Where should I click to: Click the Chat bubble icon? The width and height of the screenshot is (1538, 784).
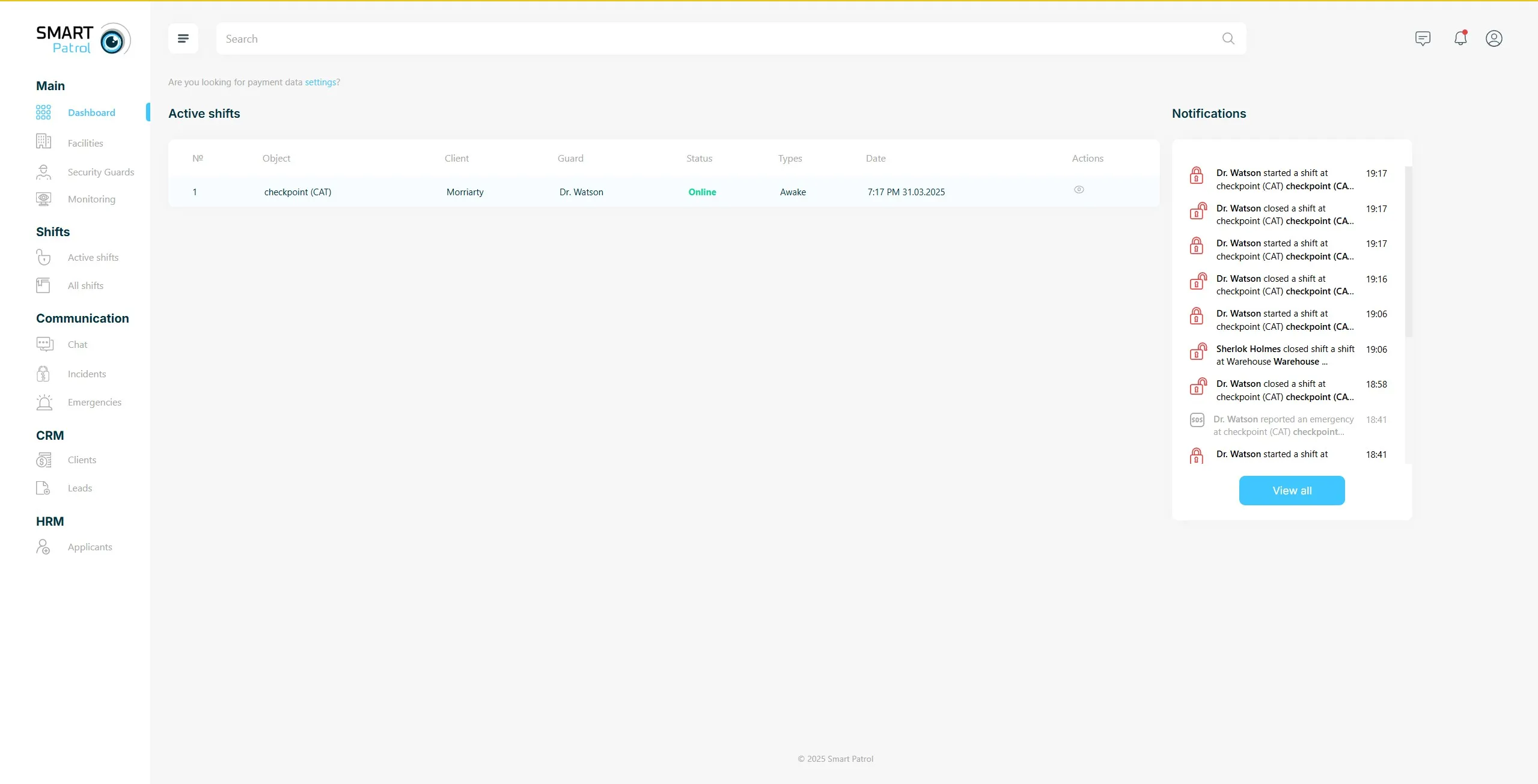pos(44,344)
